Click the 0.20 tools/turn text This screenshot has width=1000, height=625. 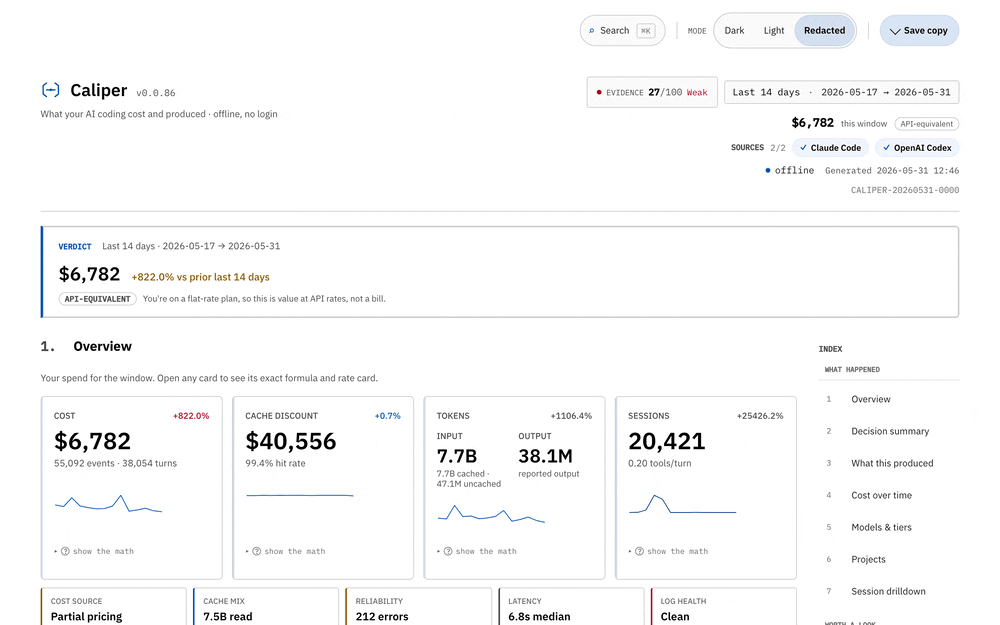[x=659, y=463]
